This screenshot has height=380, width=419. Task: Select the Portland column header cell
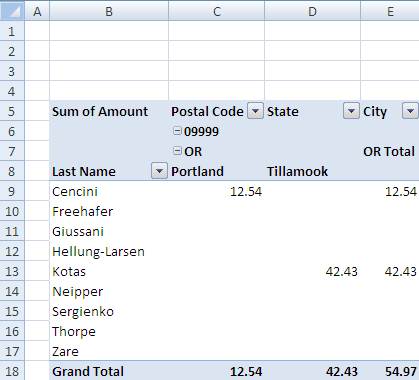point(217,171)
